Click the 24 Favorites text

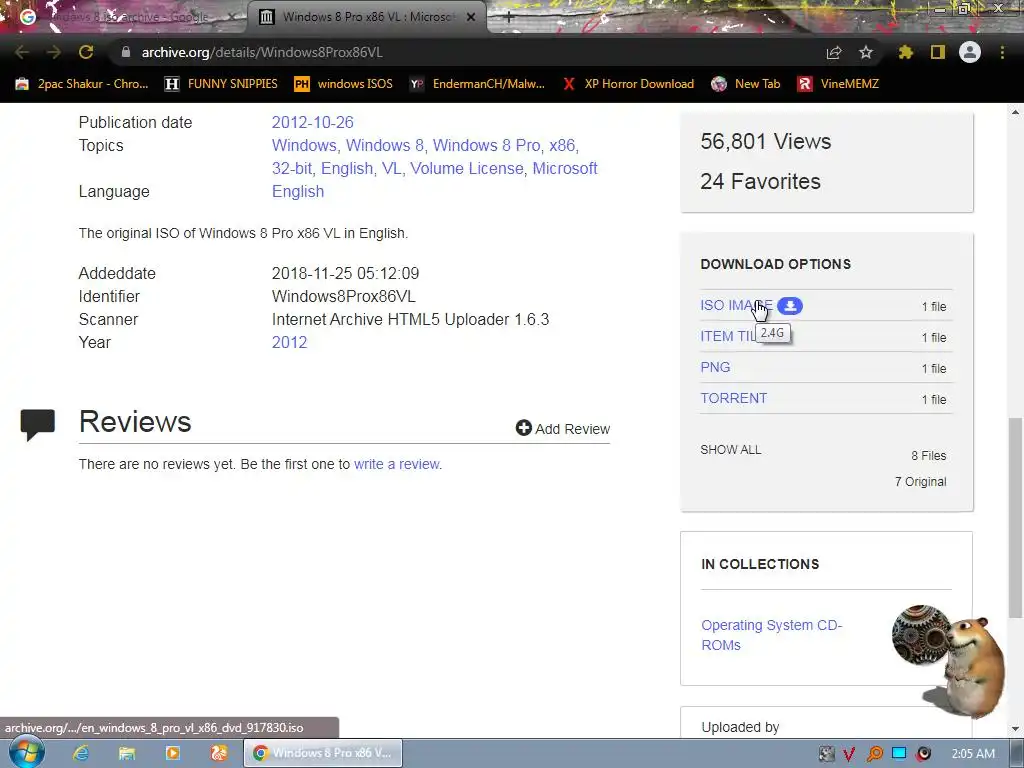coord(760,181)
